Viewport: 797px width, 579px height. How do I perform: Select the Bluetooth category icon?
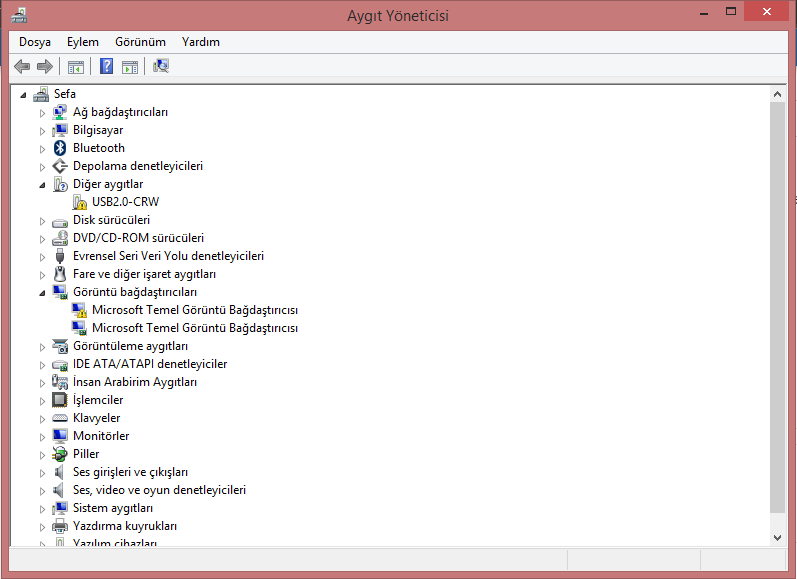click(60, 148)
